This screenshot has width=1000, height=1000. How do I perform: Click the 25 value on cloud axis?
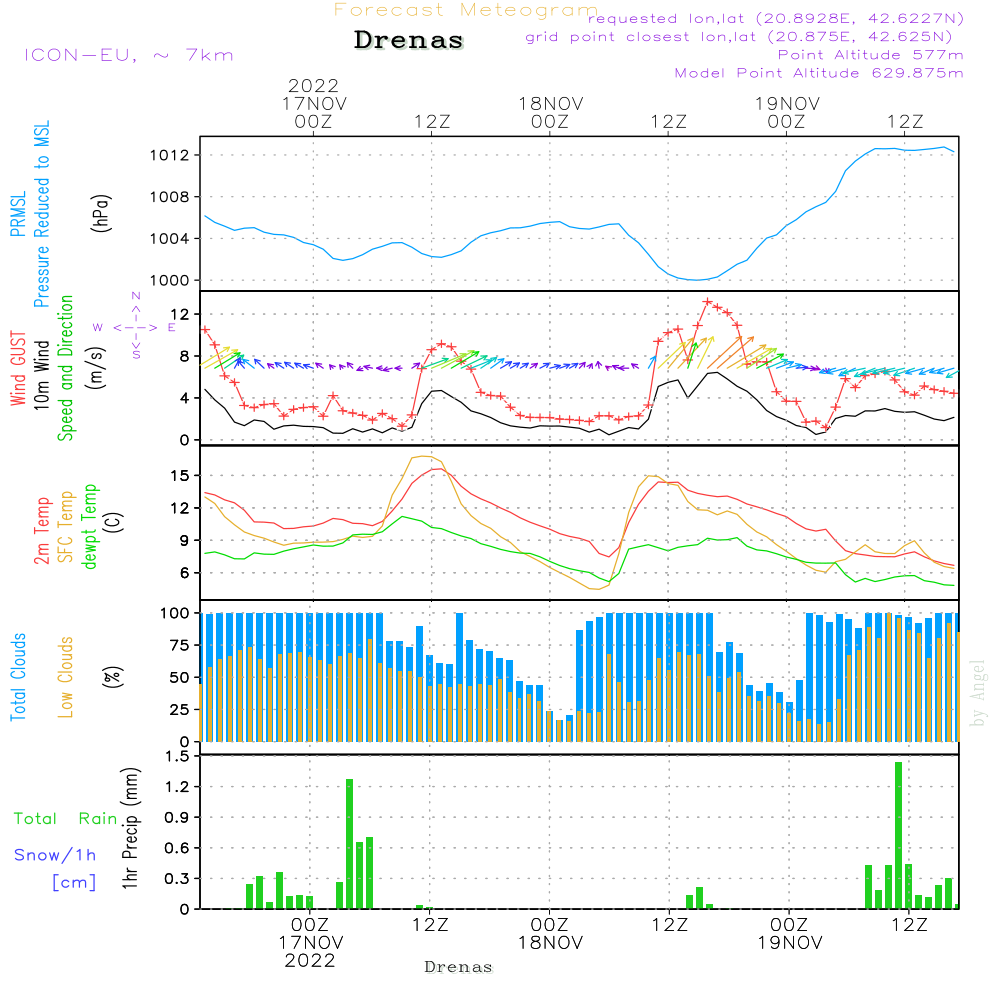180,709
